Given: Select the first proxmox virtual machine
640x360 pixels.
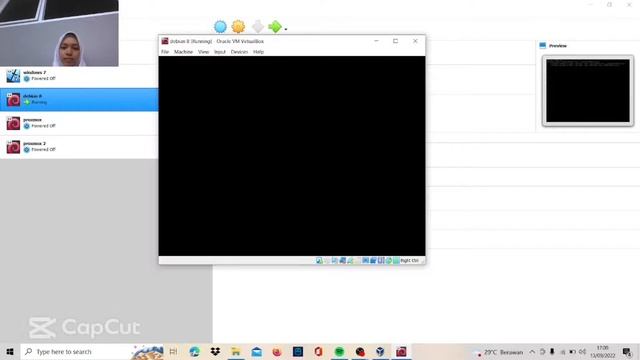Looking at the screenshot, I should coord(79,123).
